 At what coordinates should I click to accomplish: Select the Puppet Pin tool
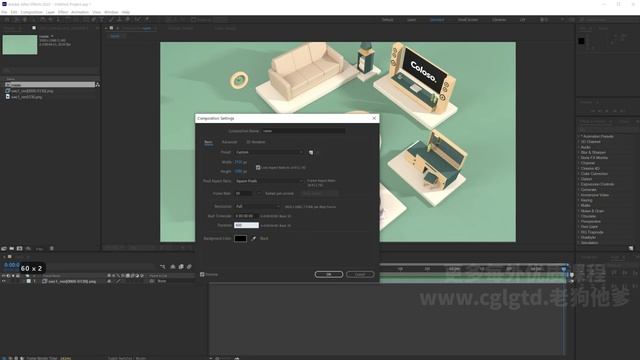click(x=147, y=19)
